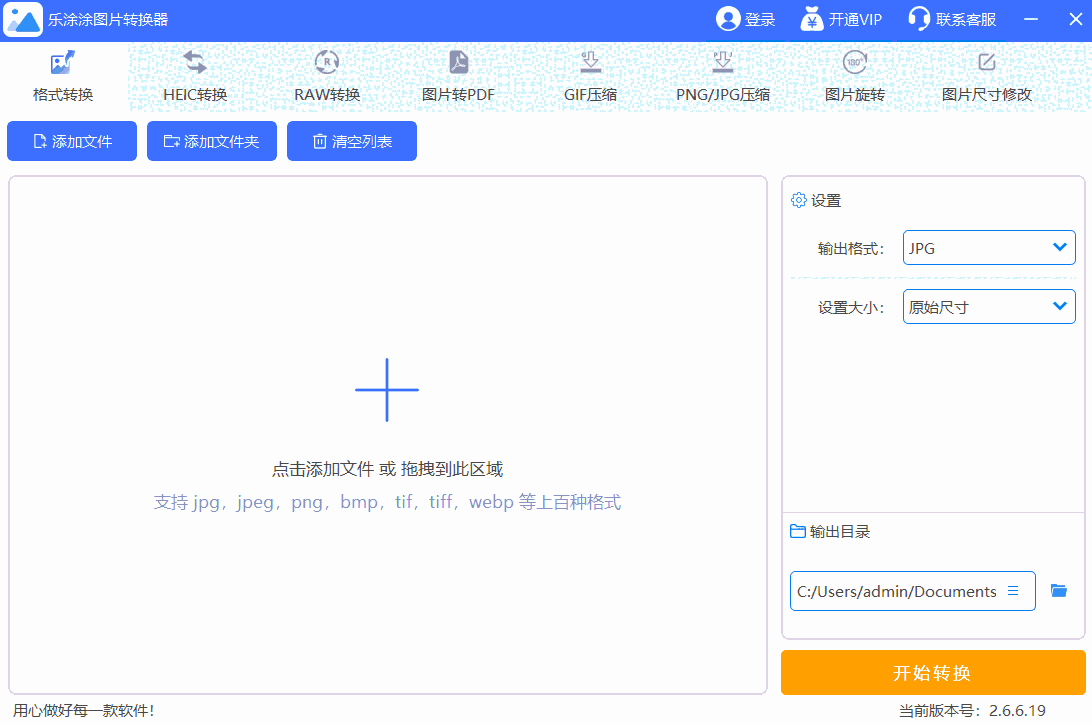Expand the 输出格式 JPG dropdown
This screenshot has height=724, width=1092.
pos(988,248)
